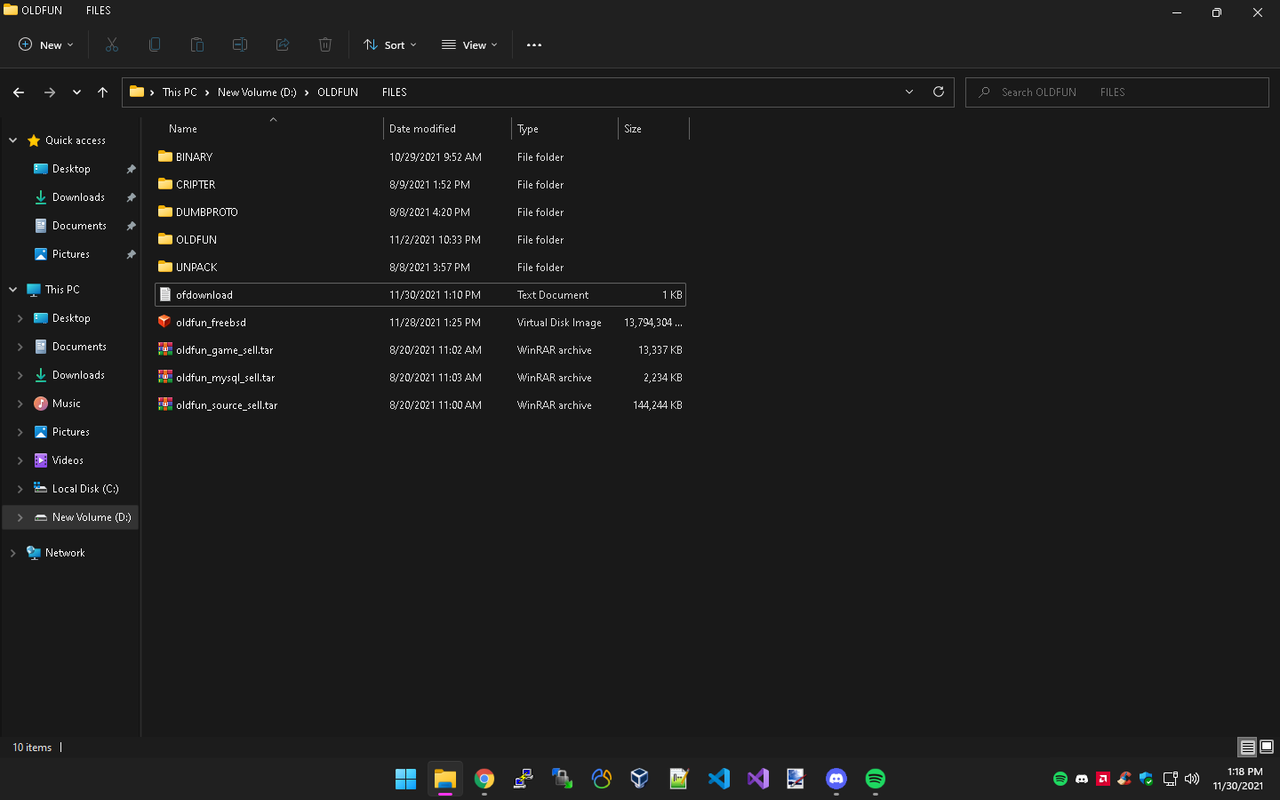Click This PC in address breadcrumb
The image size is (1280, 800).
click(x=180, y=92)
